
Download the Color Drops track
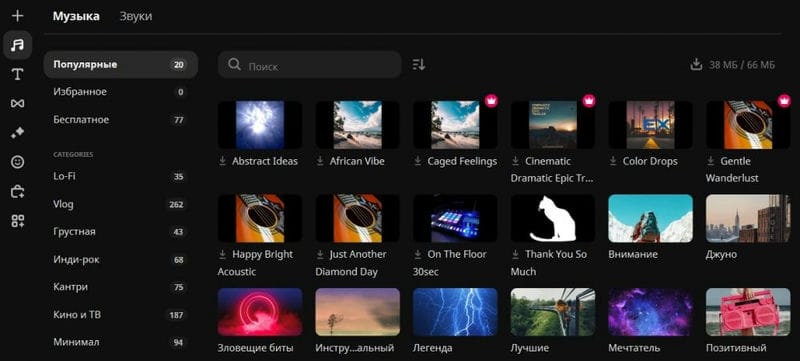(613, 161)
